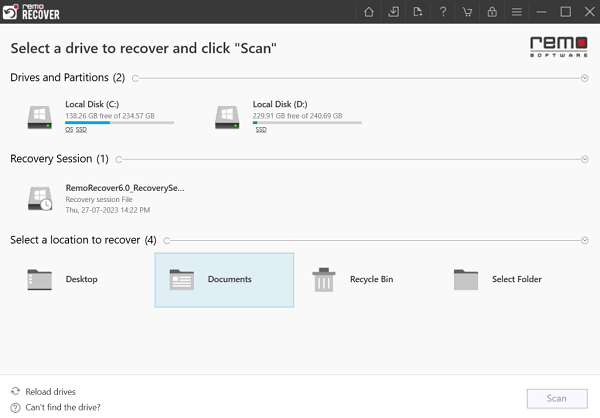Select the Documents location label
600x418 pixels.
click(230, 279)
